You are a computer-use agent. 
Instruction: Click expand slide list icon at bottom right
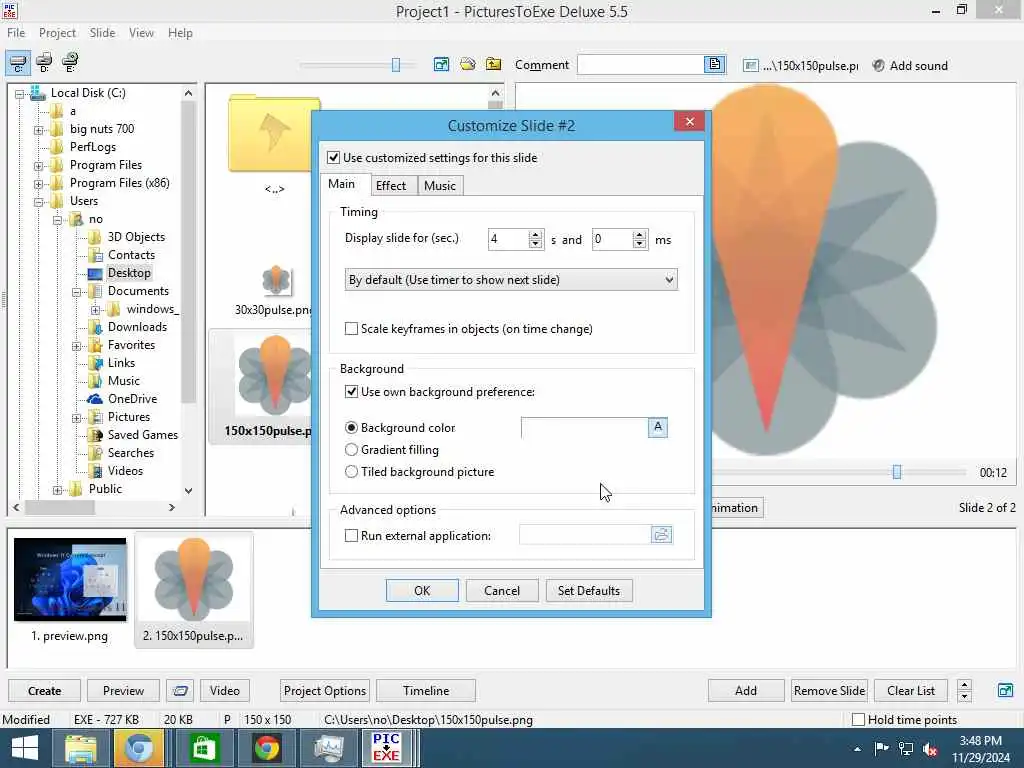(x=1005, y=690)
